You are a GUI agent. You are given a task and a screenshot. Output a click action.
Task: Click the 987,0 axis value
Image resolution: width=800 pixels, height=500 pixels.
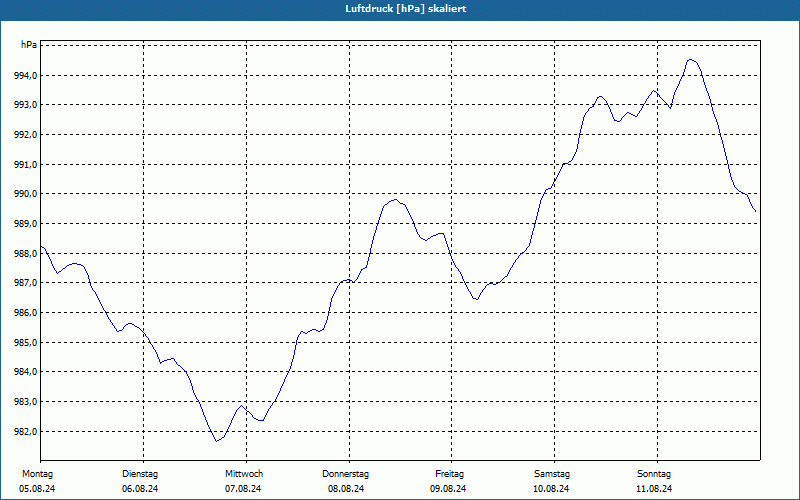(x=25, y=283)
